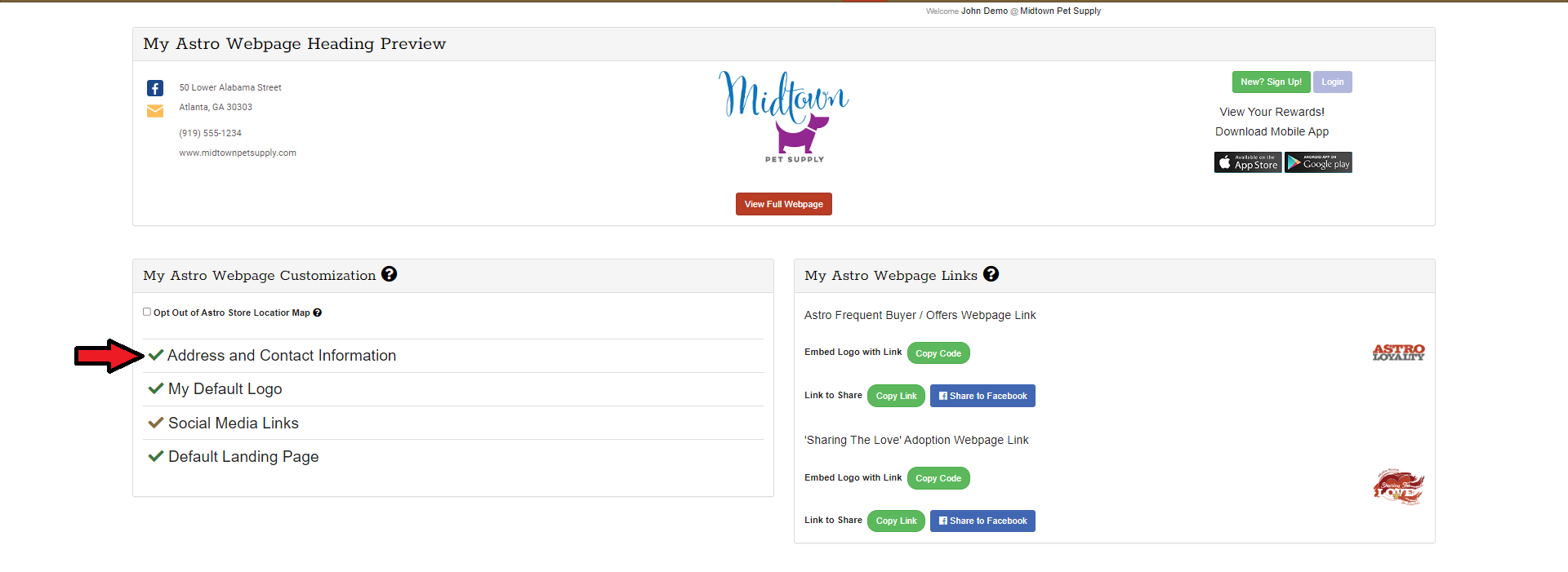This screenshot has width=1568, height=572.
Task: Open the Apple App Store badge
Action: tap(1247, 162)
